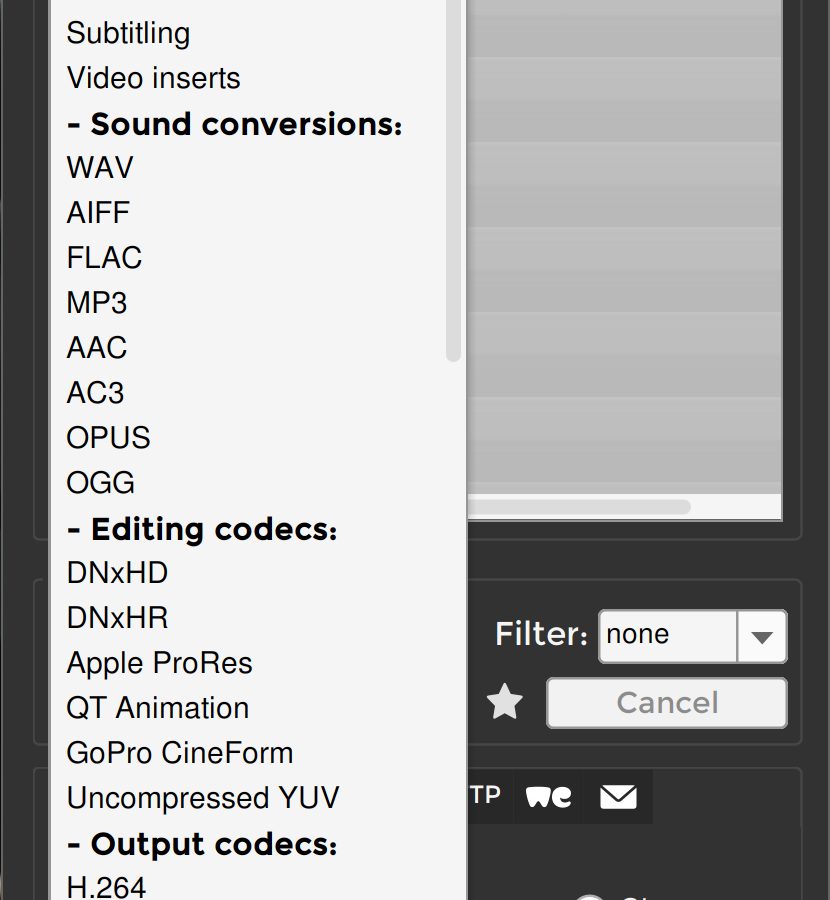Pick GoPro CineForm from the list
The image size is (830, 900).
pyautogui.click(x=180, y=753)
